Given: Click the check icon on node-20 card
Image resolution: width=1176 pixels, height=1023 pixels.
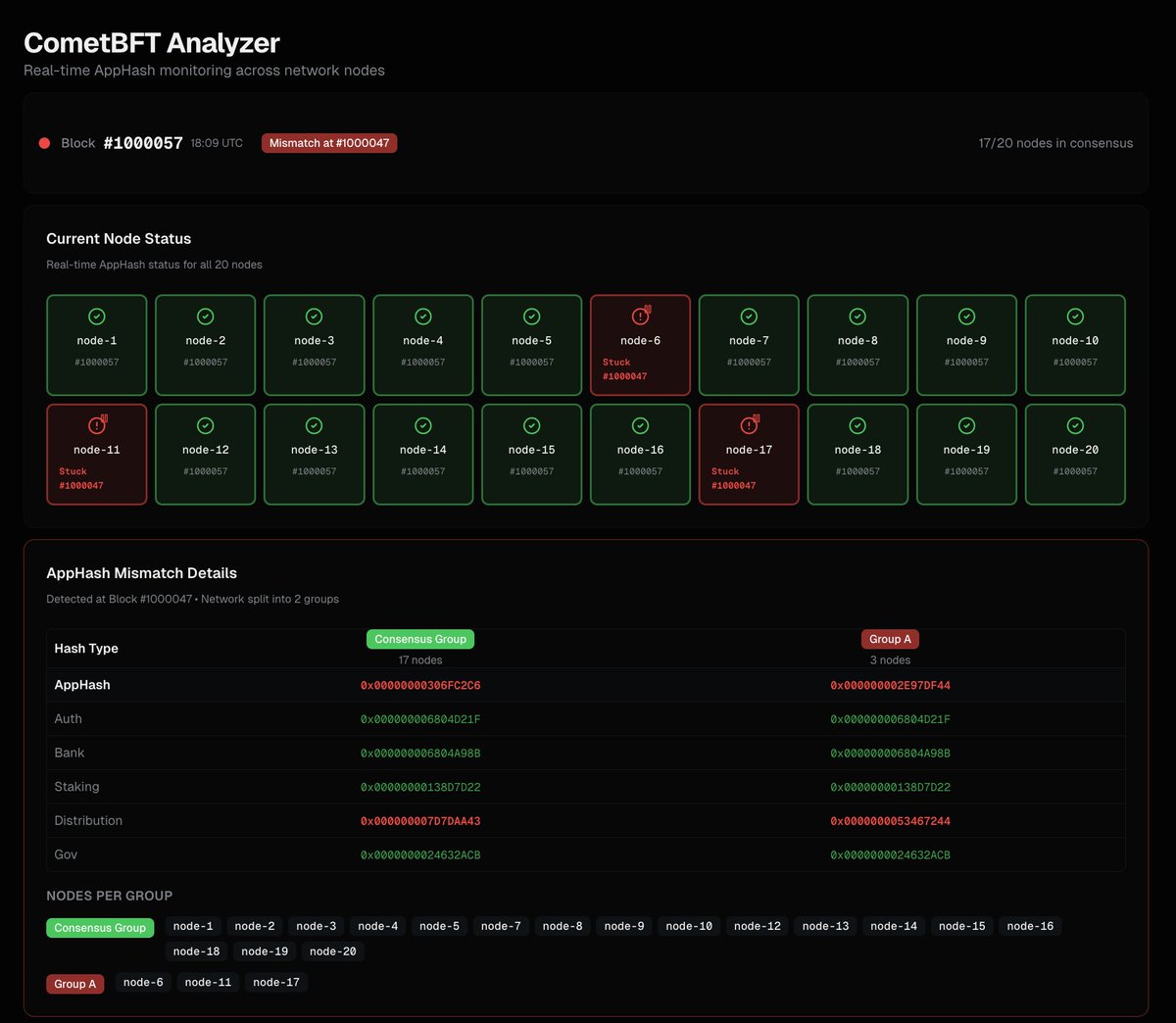Looking at the screenshot, I should pos(1075,426).
